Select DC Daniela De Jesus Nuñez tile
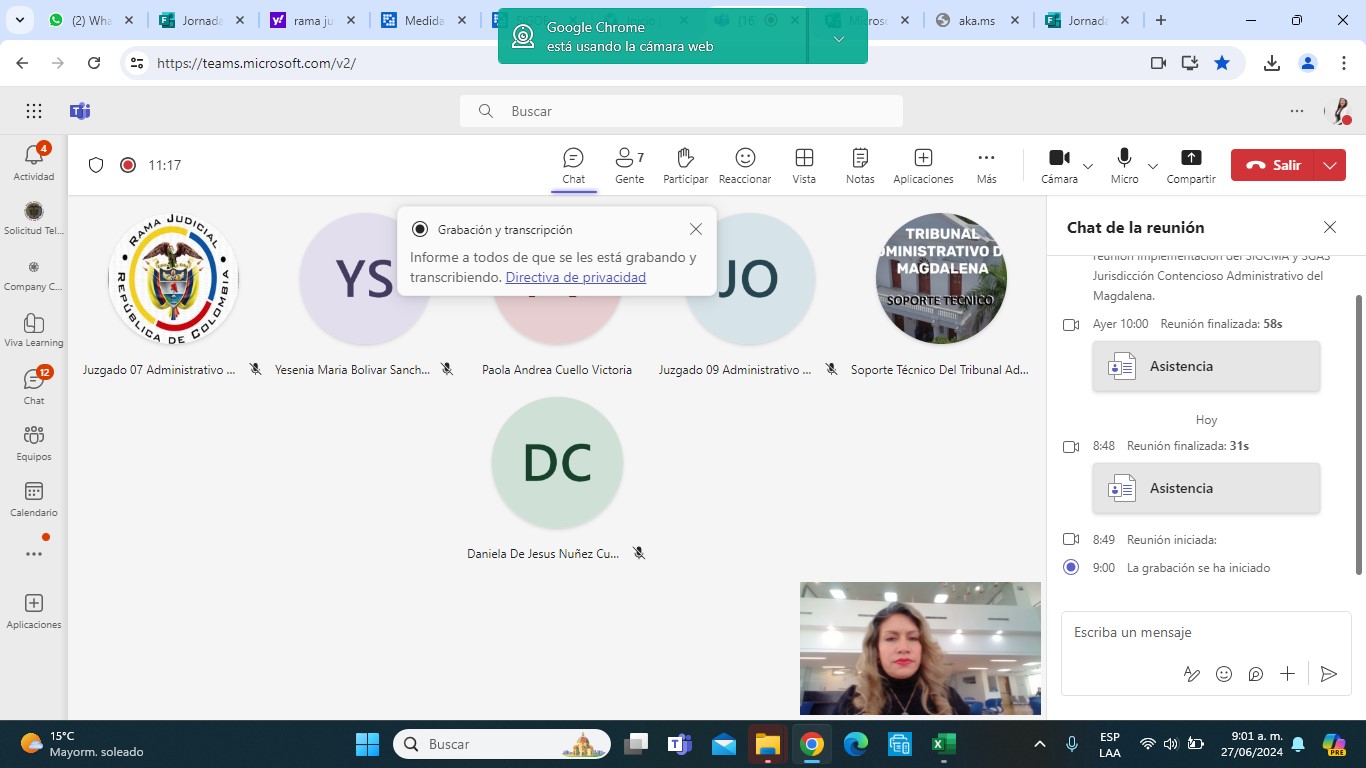The width and height of the screenshot is (1366, 768). [557, 478]
